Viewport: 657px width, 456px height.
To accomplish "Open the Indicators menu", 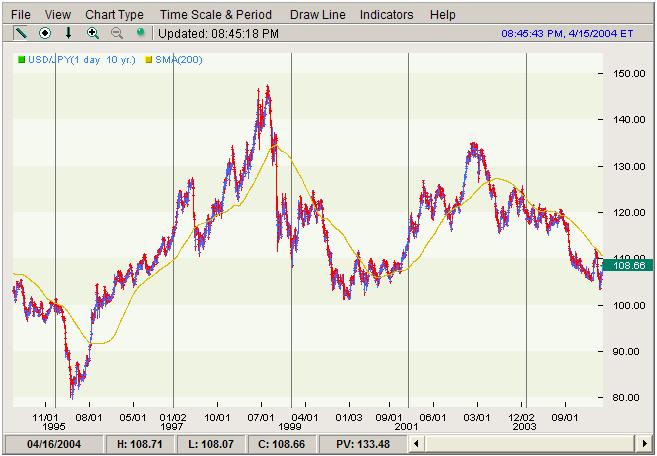I will coord(386,15).
